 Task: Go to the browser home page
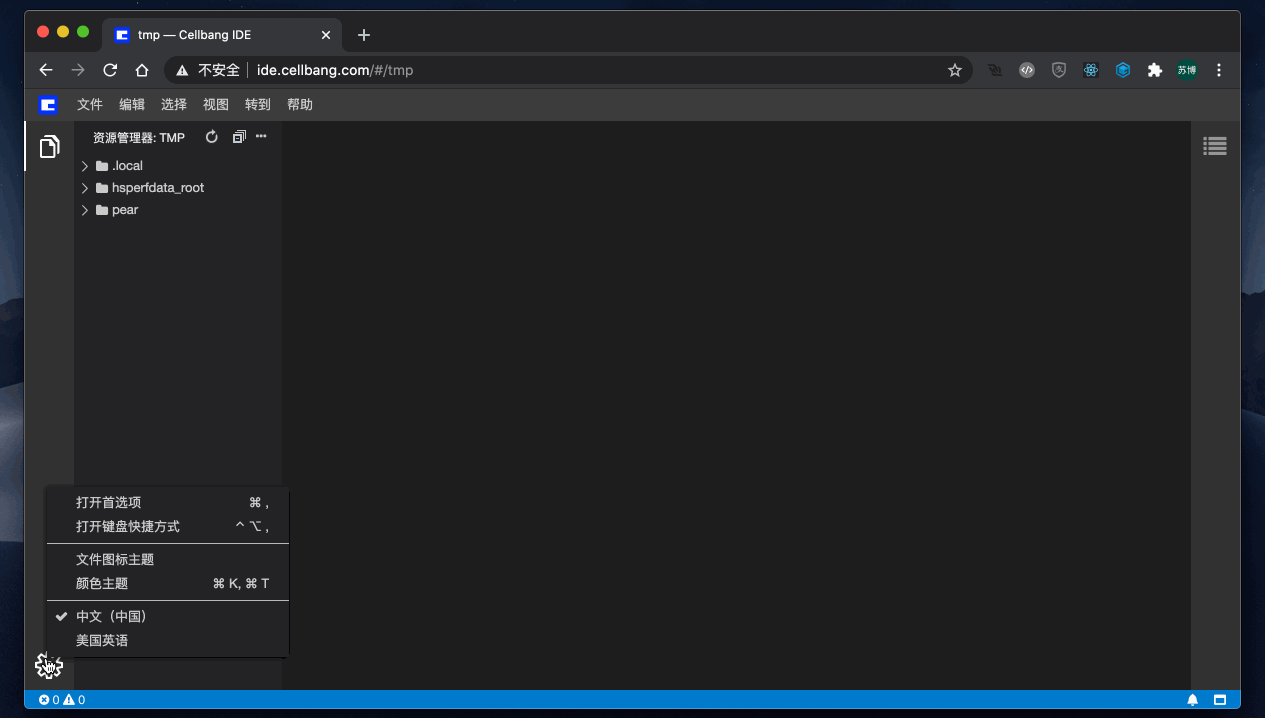point(142,70)
